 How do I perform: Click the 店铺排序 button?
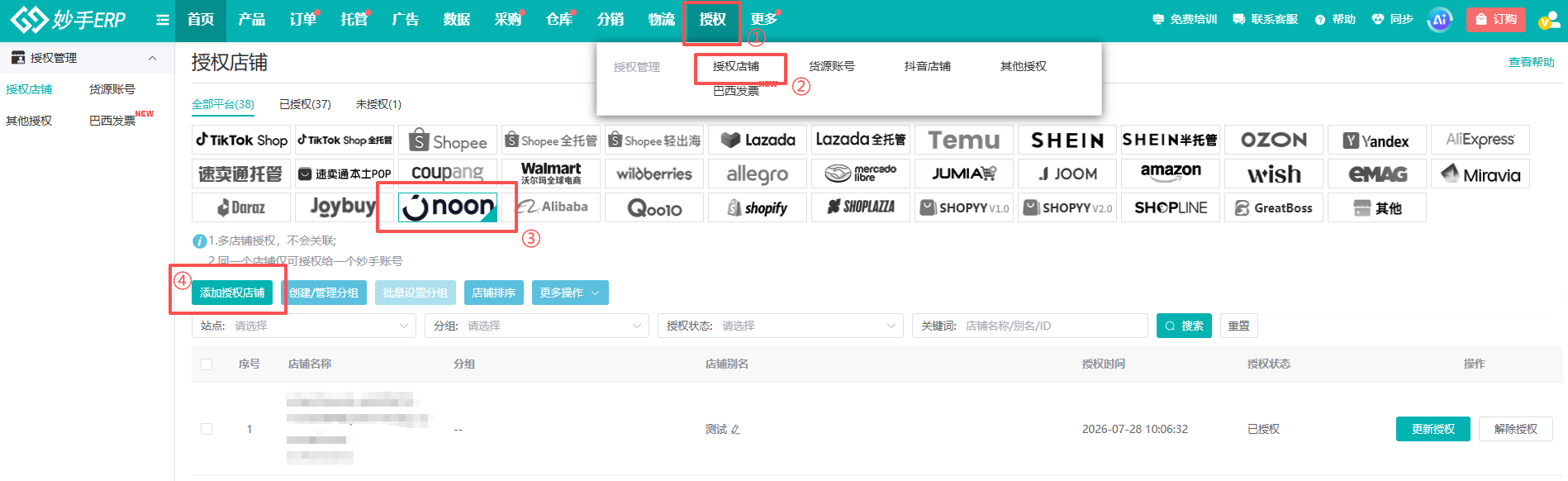(x=494, y=293)
